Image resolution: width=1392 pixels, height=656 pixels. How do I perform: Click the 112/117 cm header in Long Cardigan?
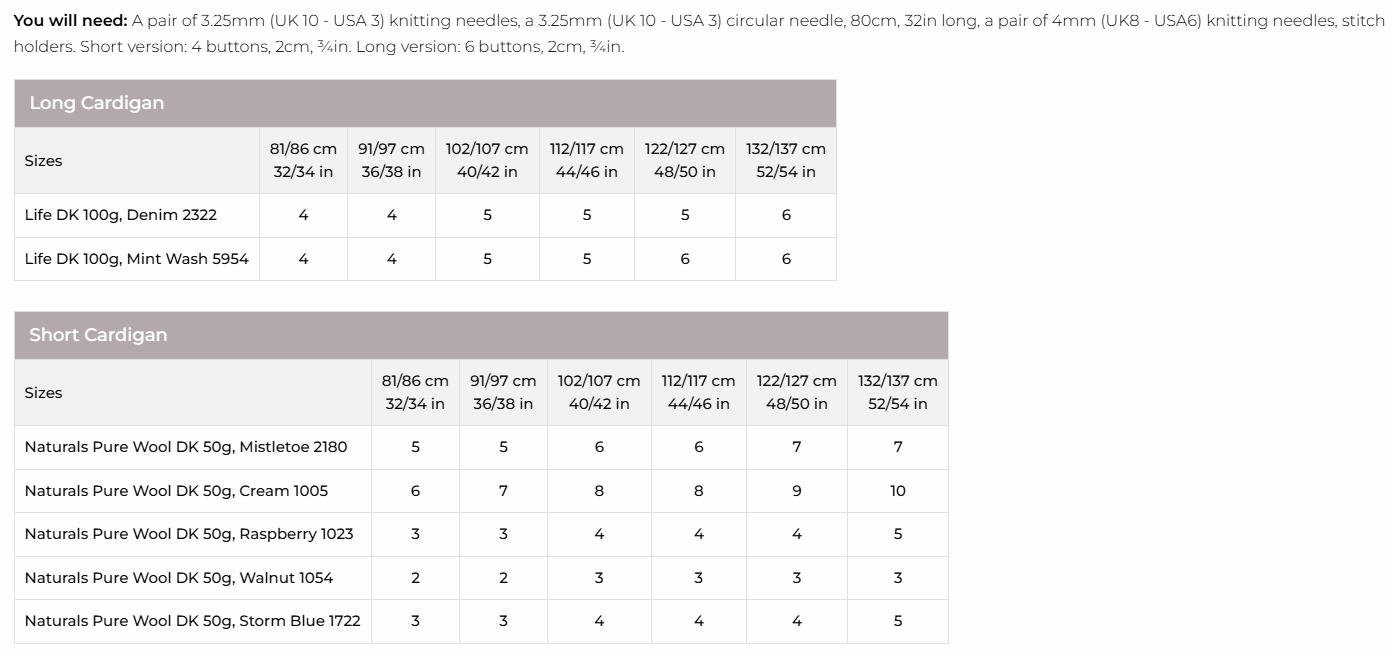(587, 160)
